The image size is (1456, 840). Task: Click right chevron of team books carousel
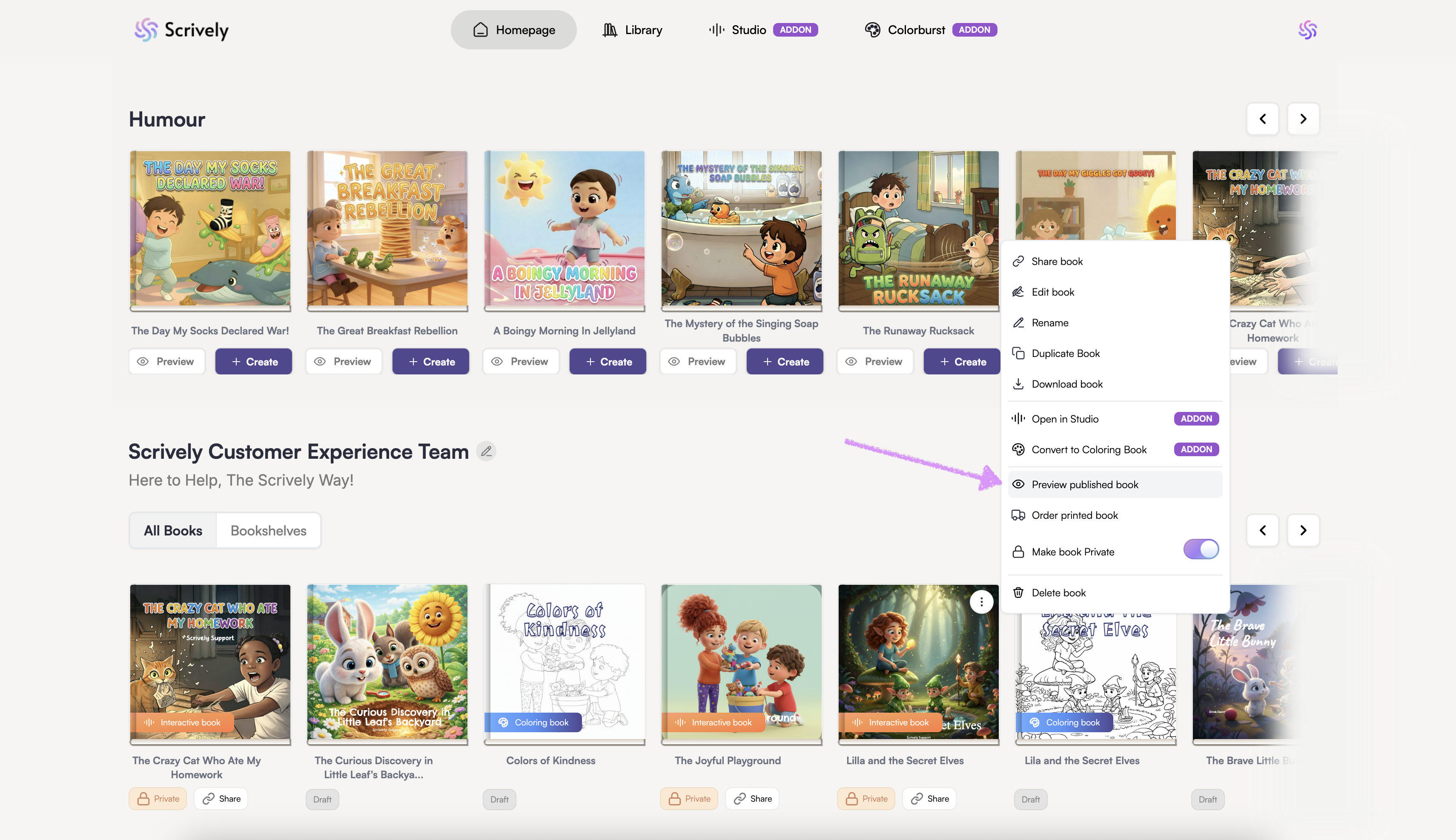[x=1303, y=530]
